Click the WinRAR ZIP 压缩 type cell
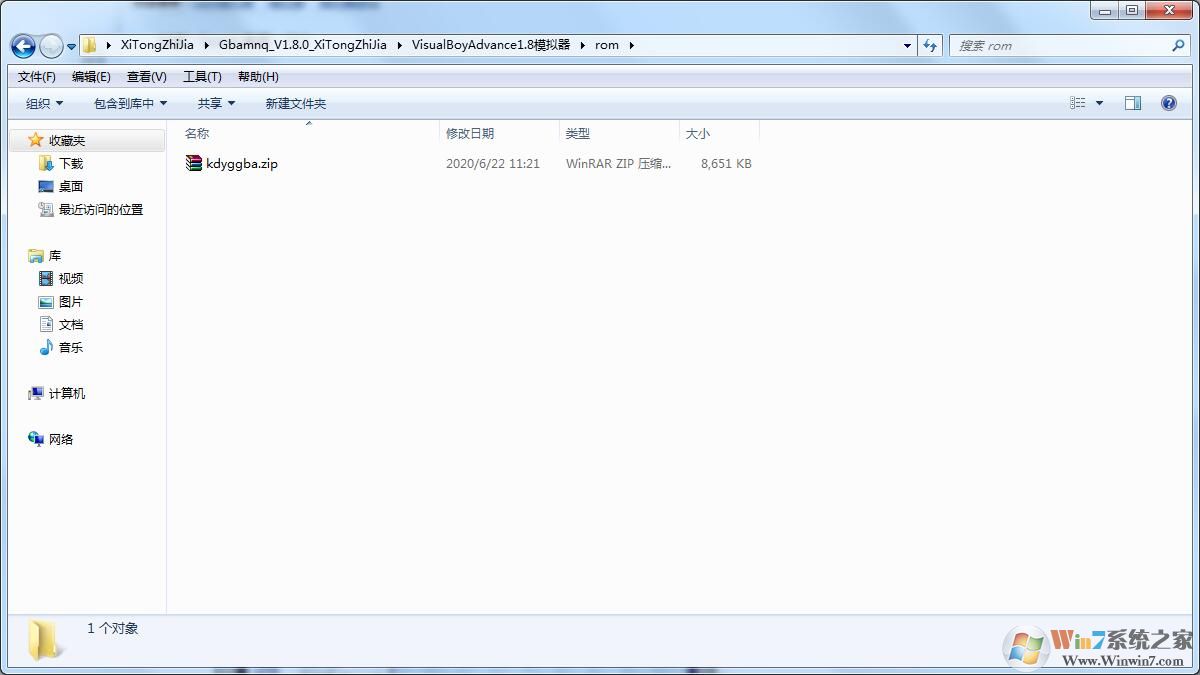Viewport: 1200px width, 675px height. click(x=619, y=163)
